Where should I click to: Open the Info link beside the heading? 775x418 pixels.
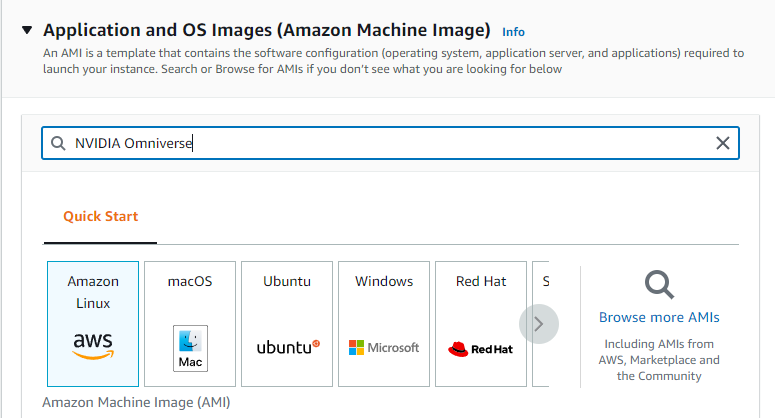(x=513, y=32)
